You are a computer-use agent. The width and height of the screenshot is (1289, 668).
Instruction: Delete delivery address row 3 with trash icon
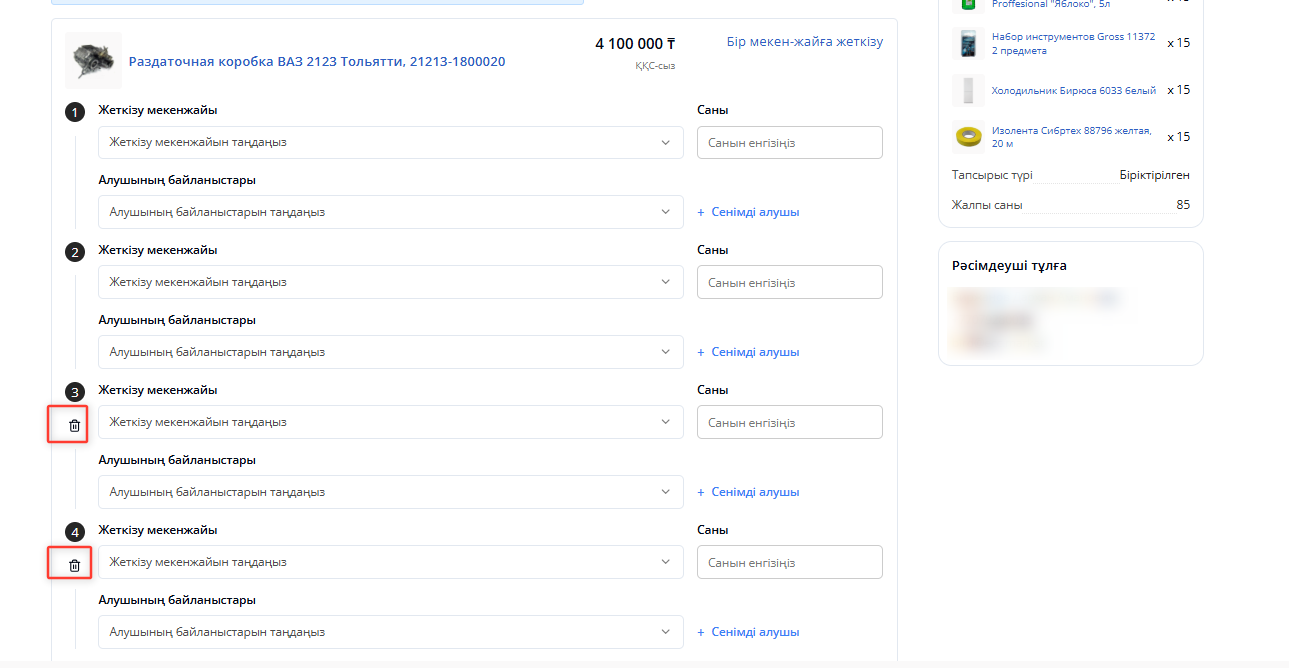(74, 425)
